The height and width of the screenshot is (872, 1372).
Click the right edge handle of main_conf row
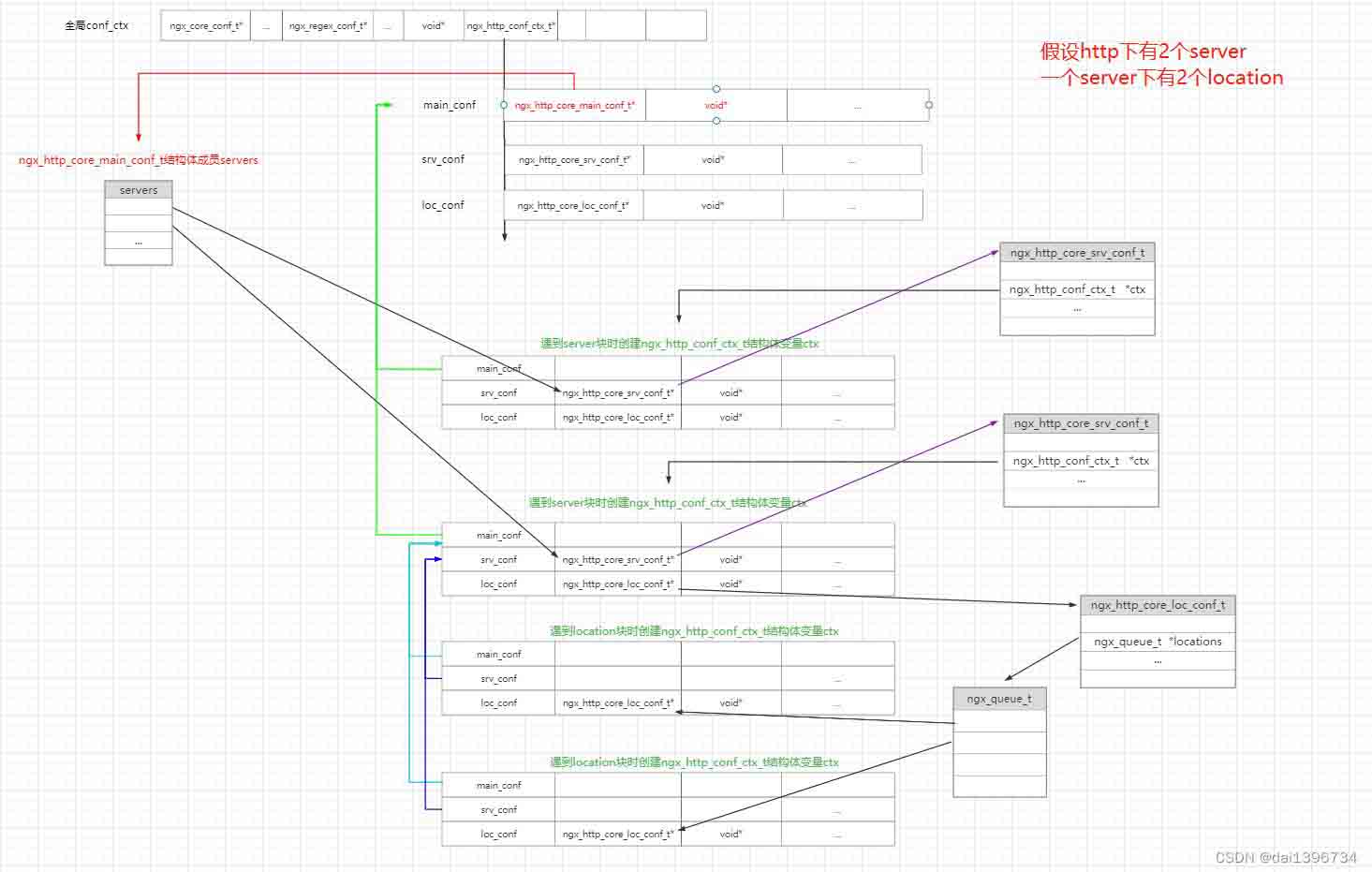click(929, 105)
